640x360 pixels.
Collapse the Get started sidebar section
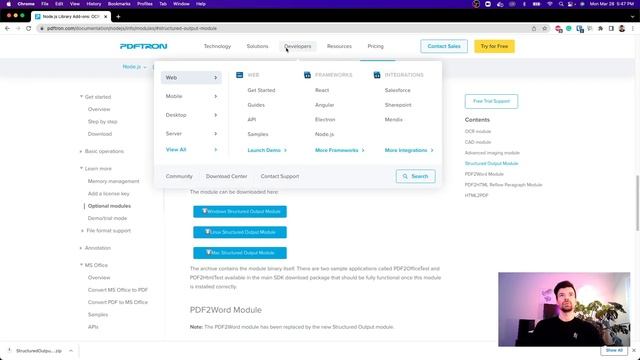pyautogui.click(x=81, y=97)
